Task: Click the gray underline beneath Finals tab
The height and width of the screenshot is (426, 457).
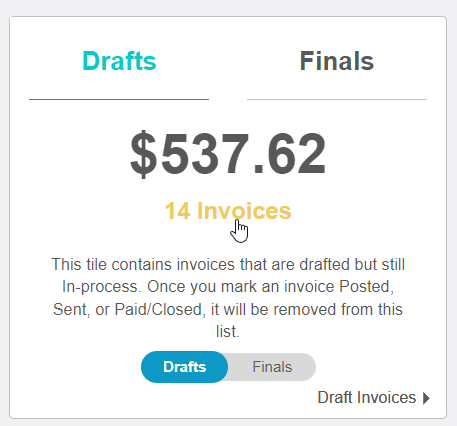Action: pos(337,99)
